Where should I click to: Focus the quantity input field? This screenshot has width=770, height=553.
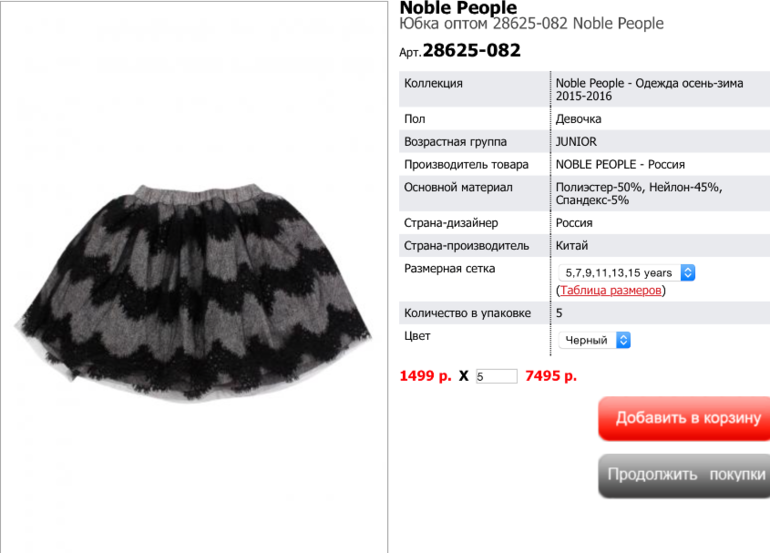[x=496, y=376]
